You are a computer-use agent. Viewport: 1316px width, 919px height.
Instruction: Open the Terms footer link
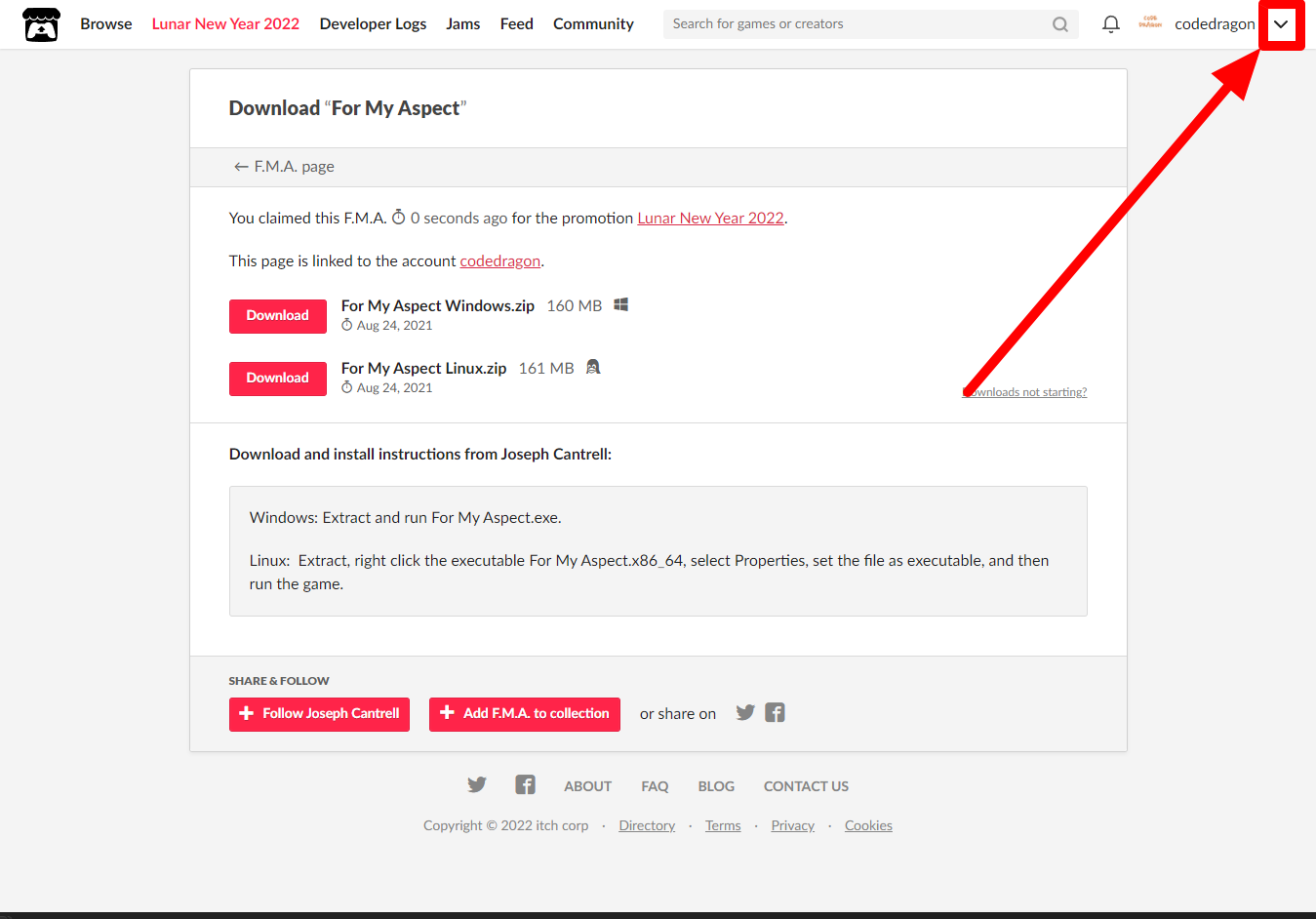click(x=723, y=826)
